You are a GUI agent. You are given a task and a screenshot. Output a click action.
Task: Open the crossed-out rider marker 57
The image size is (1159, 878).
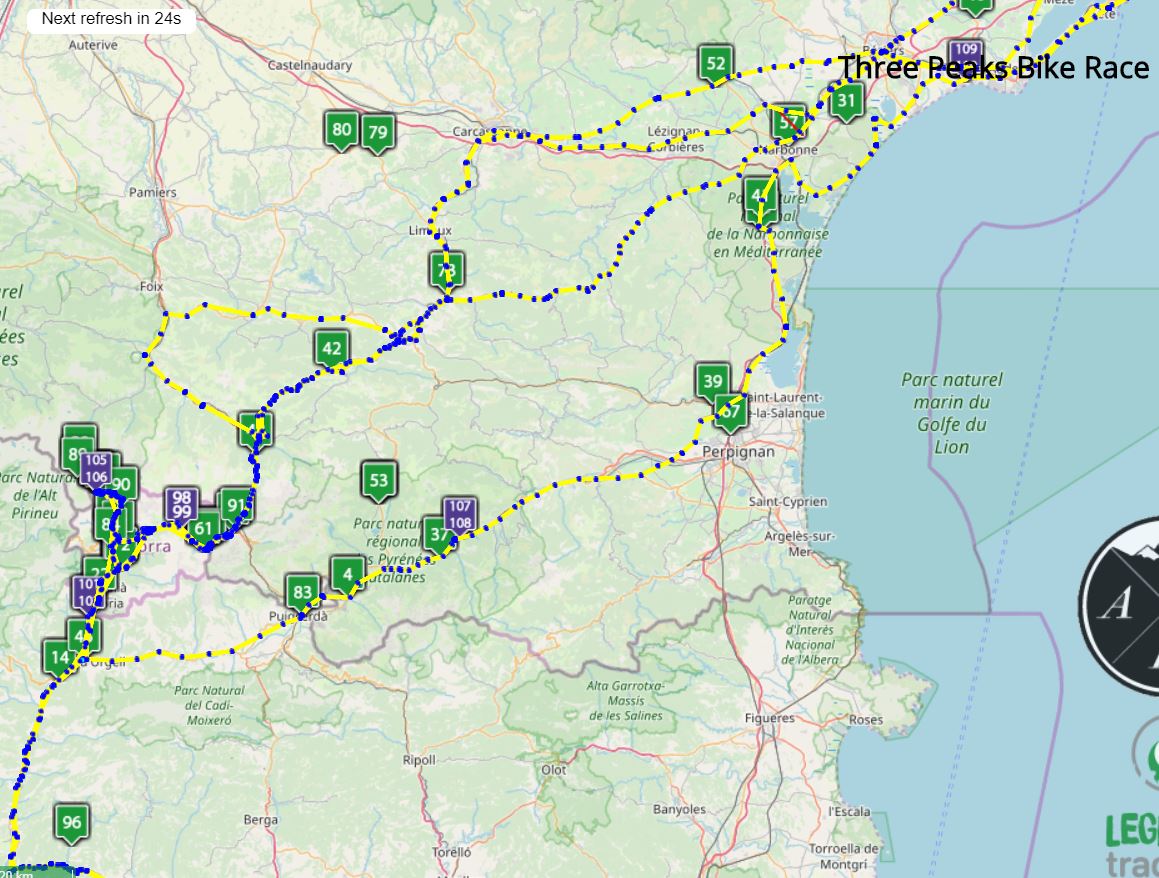789,123
